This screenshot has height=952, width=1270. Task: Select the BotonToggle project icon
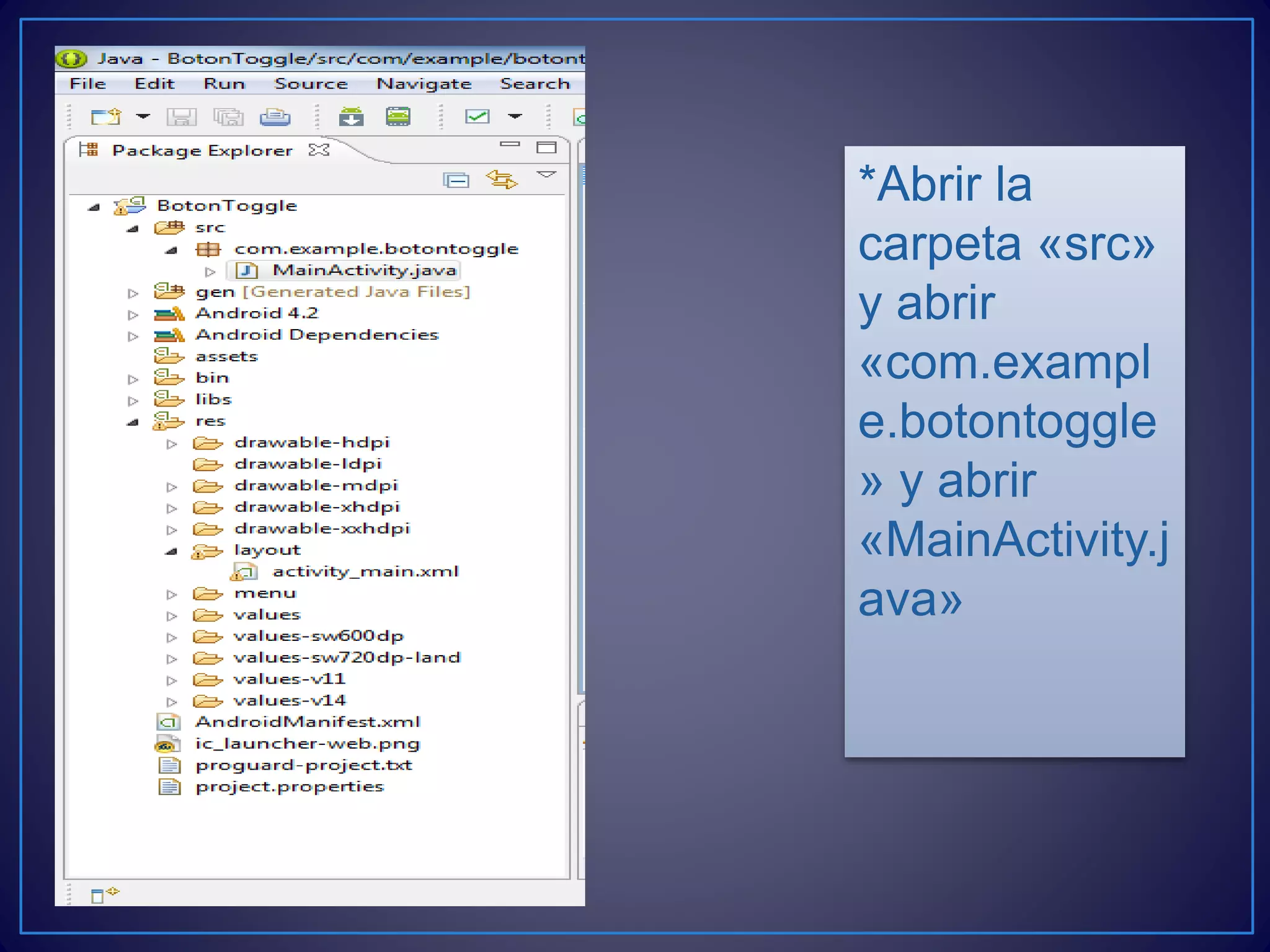(x=130, y=206)
